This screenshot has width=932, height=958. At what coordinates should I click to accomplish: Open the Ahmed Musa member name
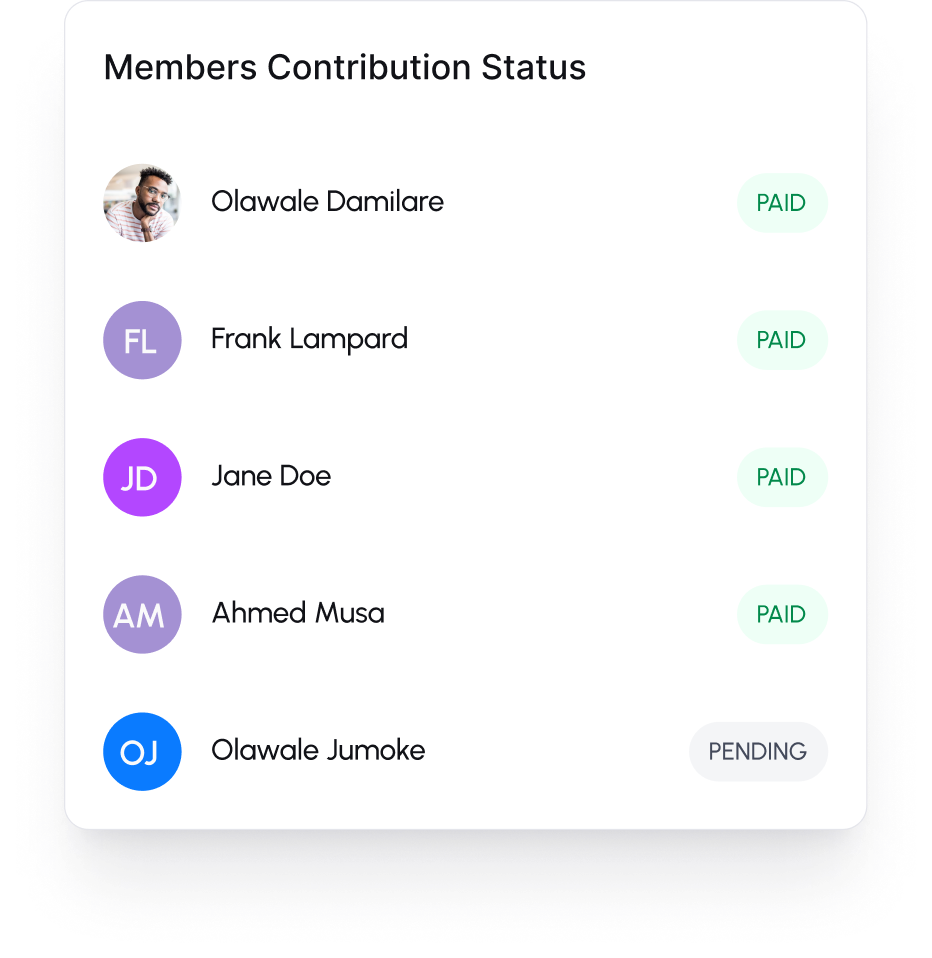click(x=298, y=613)
